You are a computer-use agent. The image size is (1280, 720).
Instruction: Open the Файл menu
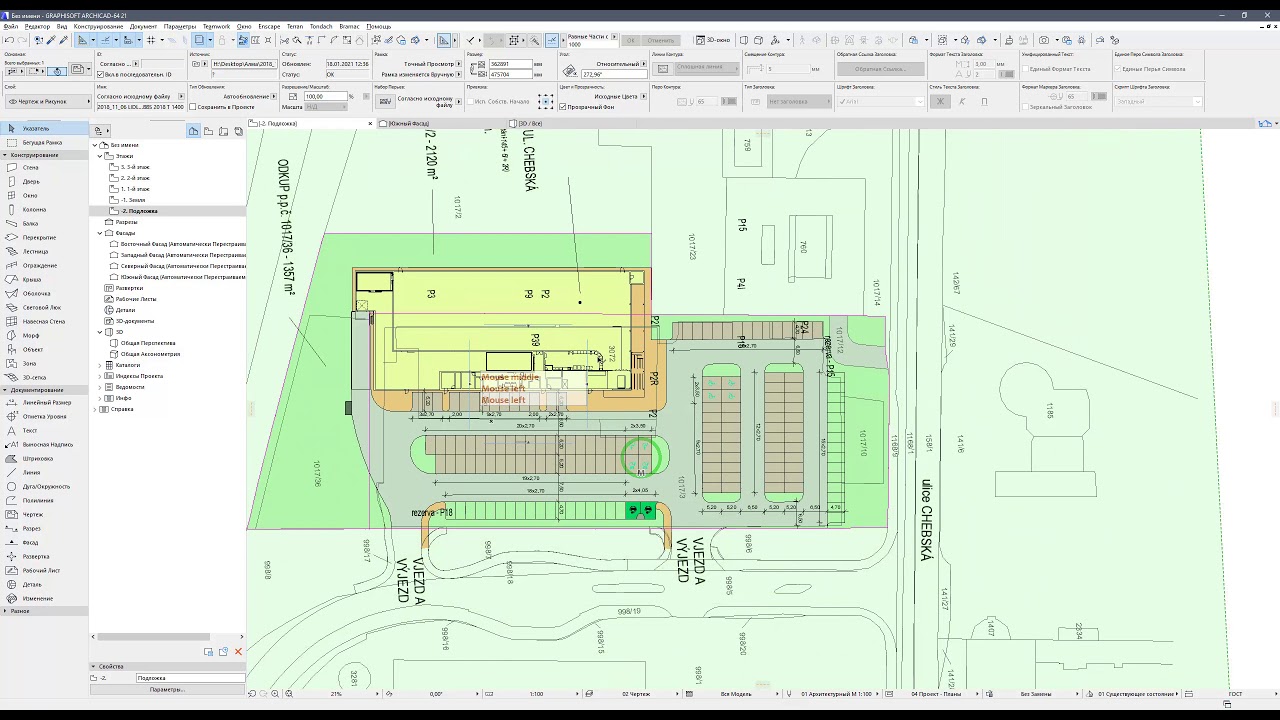pyautogui.click(x=11, y=27)
